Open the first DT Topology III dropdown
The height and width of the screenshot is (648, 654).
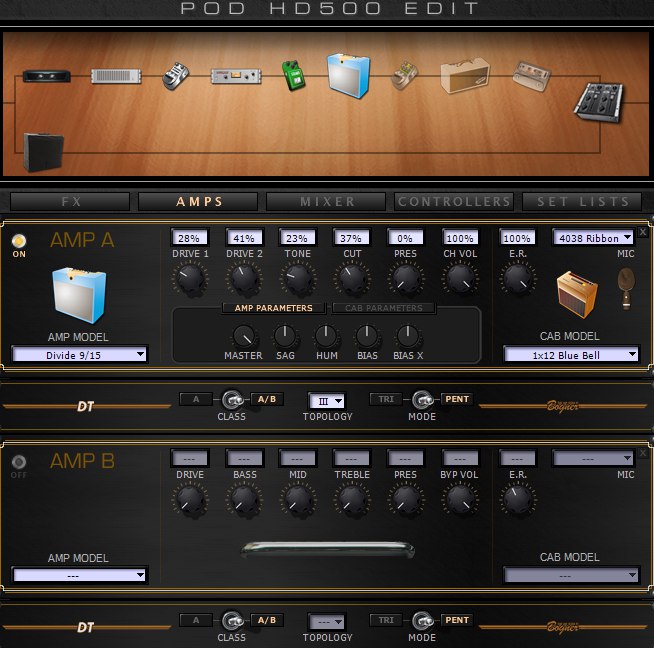(327, 401)
